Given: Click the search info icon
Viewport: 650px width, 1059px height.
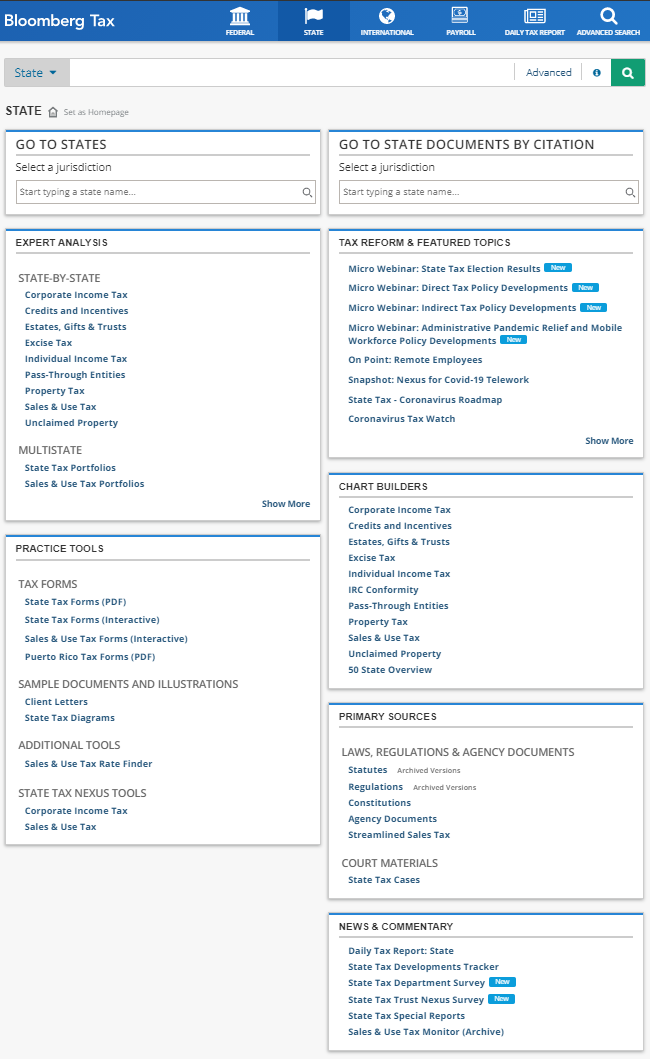Looking at the screenshot, I should tap(597, 73).
